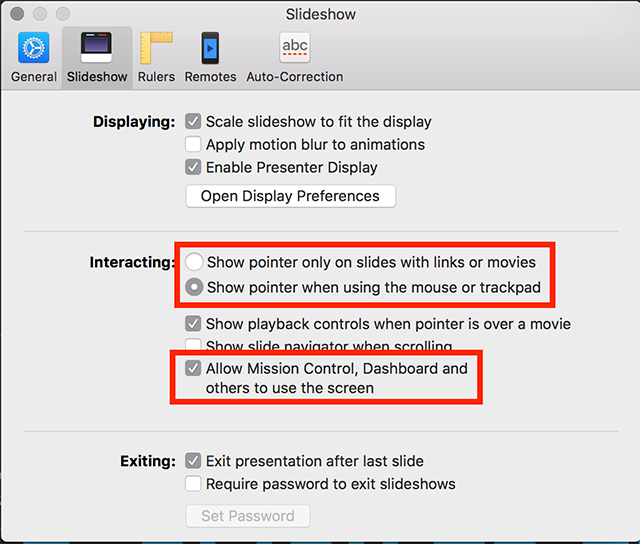
Task: Toggle Show playback controls over a movie
Action: click(x=193, y=323)
